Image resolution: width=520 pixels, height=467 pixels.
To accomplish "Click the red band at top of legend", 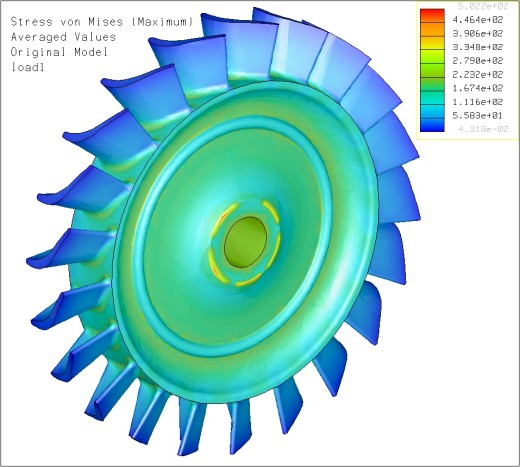I will (432, 16).
